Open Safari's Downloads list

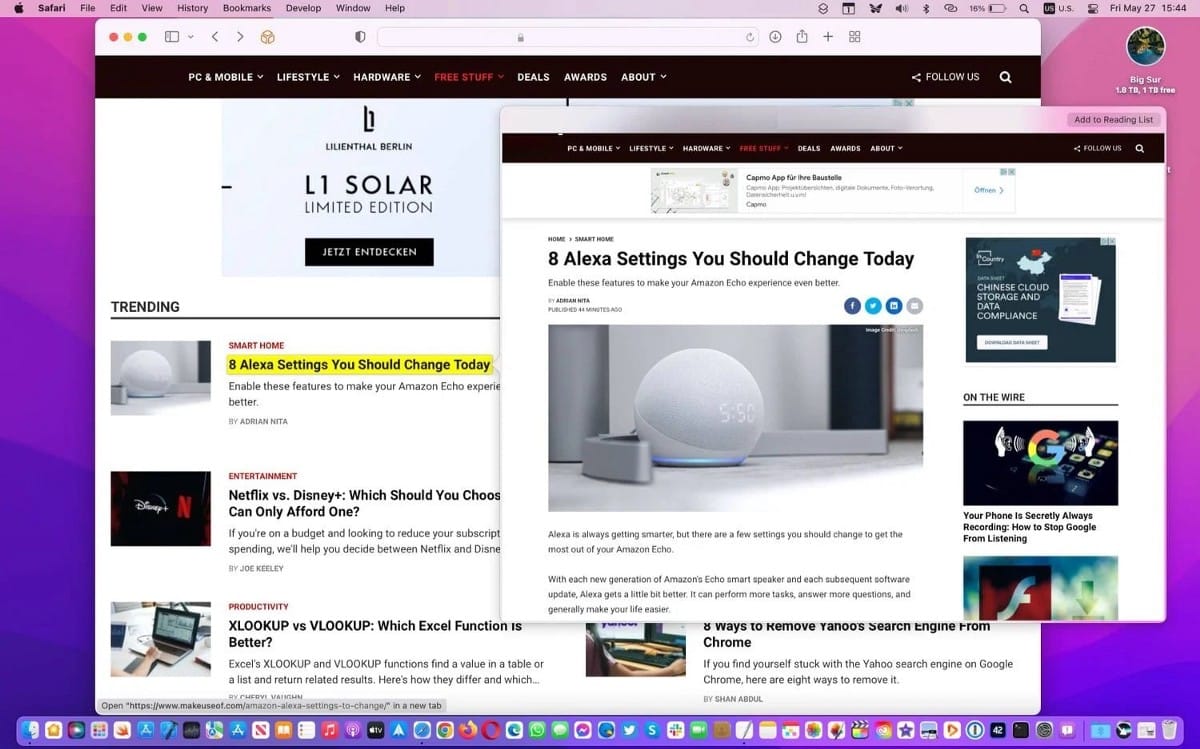click(775, 36)
